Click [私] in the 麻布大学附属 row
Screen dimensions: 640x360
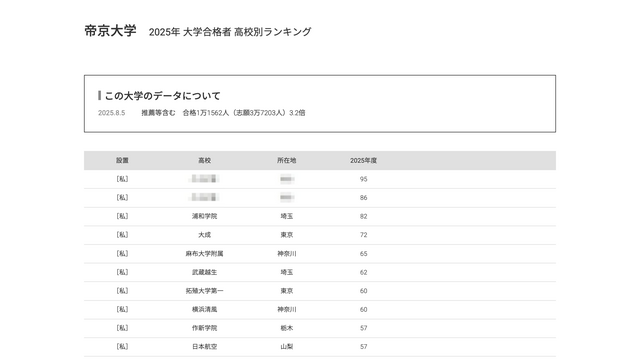click(122, 253)
